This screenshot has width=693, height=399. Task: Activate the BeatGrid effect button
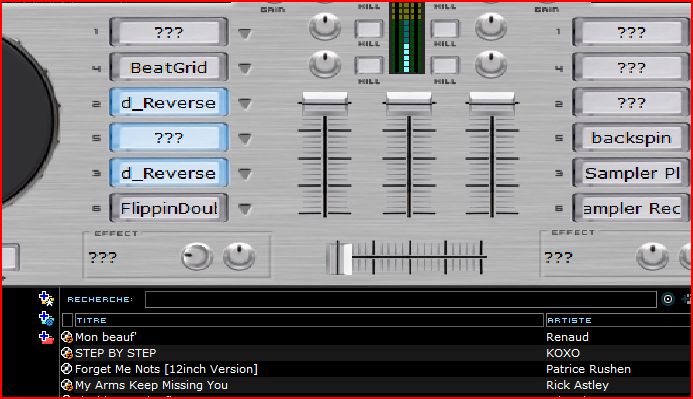pyautogui.click(x=169, y=68)
